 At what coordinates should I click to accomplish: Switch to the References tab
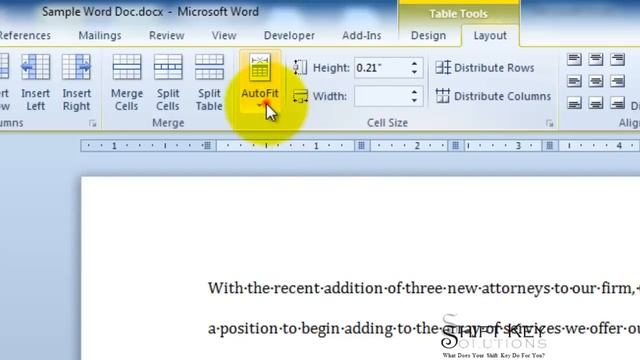pos(24,36)
